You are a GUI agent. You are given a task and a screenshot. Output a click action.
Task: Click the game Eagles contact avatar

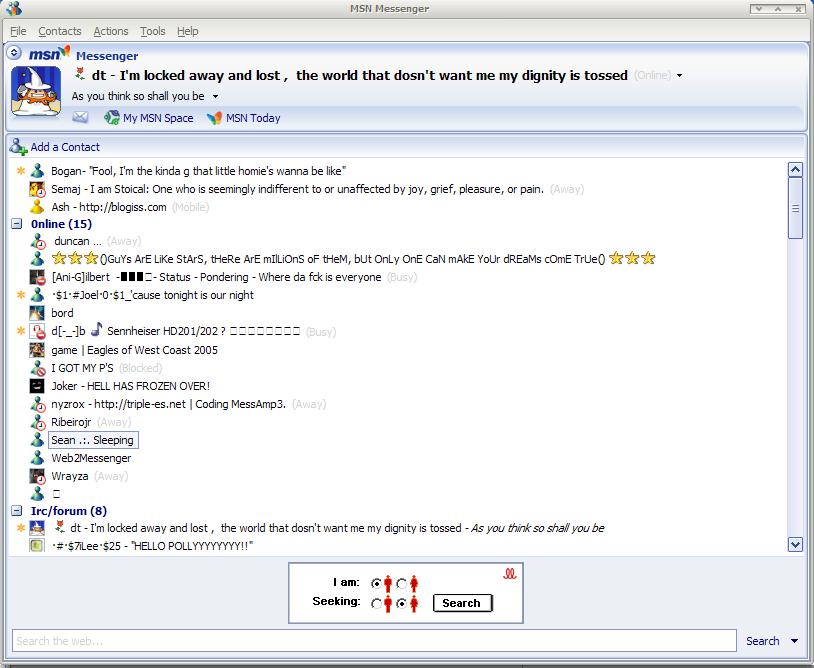(x=37, y=350)
